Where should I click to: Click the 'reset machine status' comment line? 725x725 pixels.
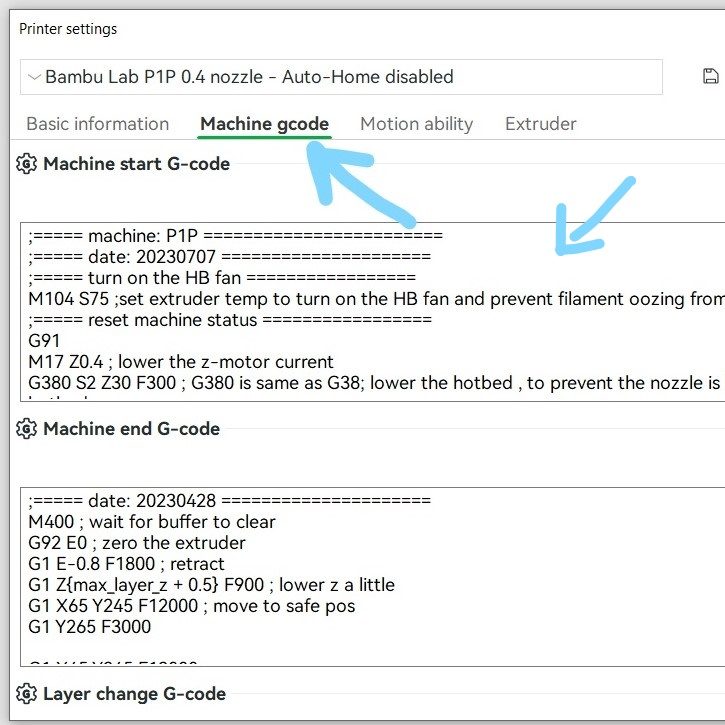click(230, 320)
